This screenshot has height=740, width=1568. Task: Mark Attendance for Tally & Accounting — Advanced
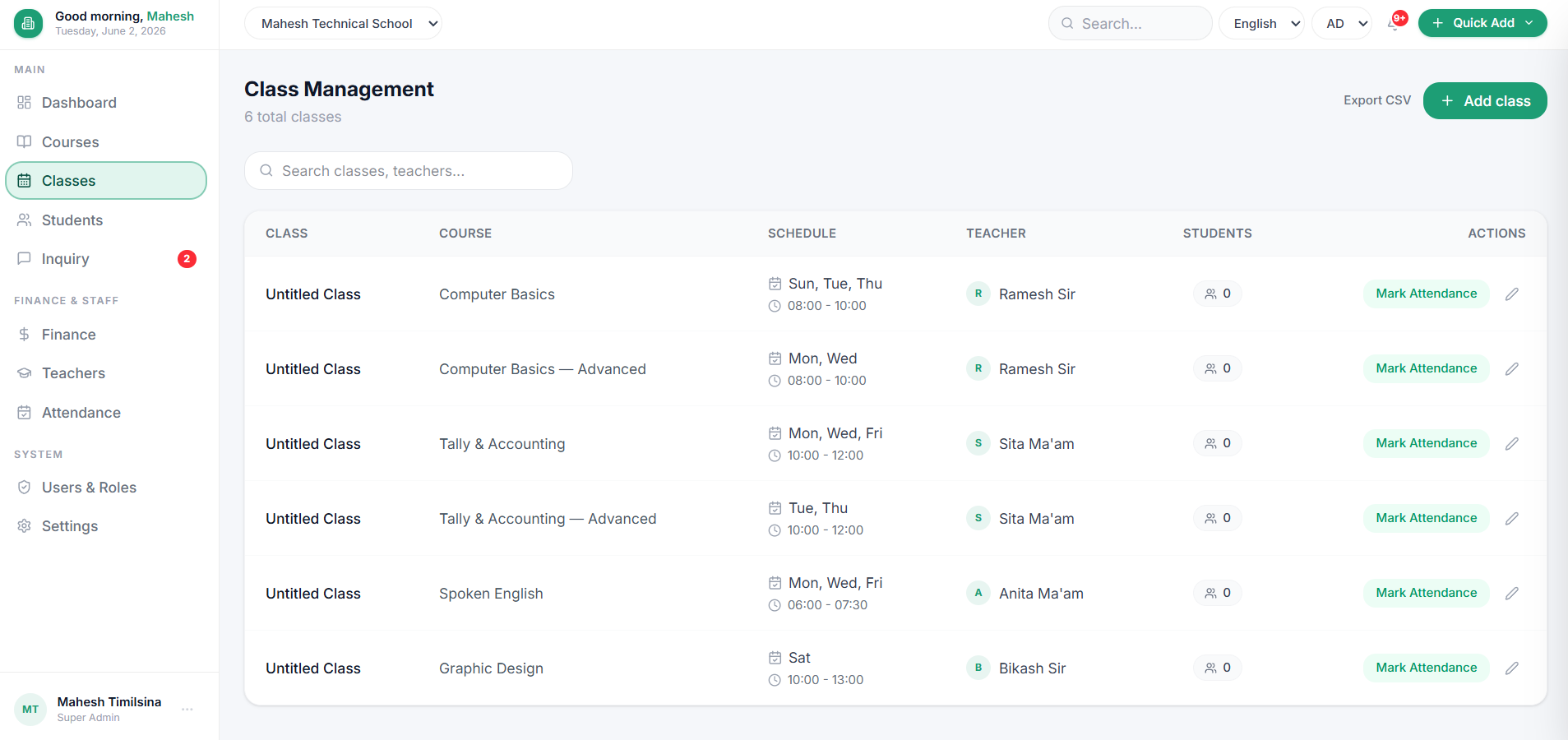point(1427,518)
